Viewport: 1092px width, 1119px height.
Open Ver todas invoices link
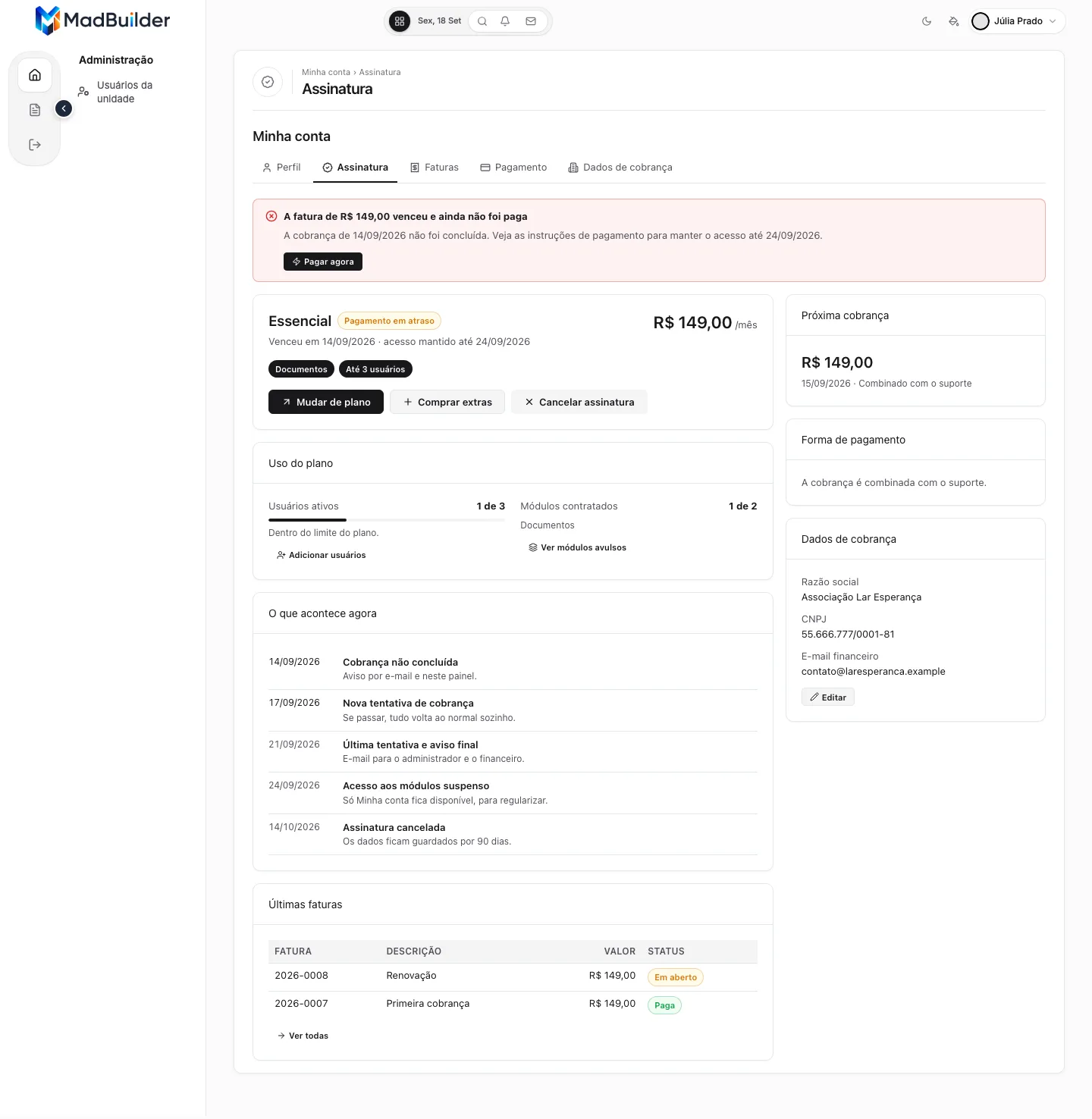pyautogui.click(x=303, y=1036)
